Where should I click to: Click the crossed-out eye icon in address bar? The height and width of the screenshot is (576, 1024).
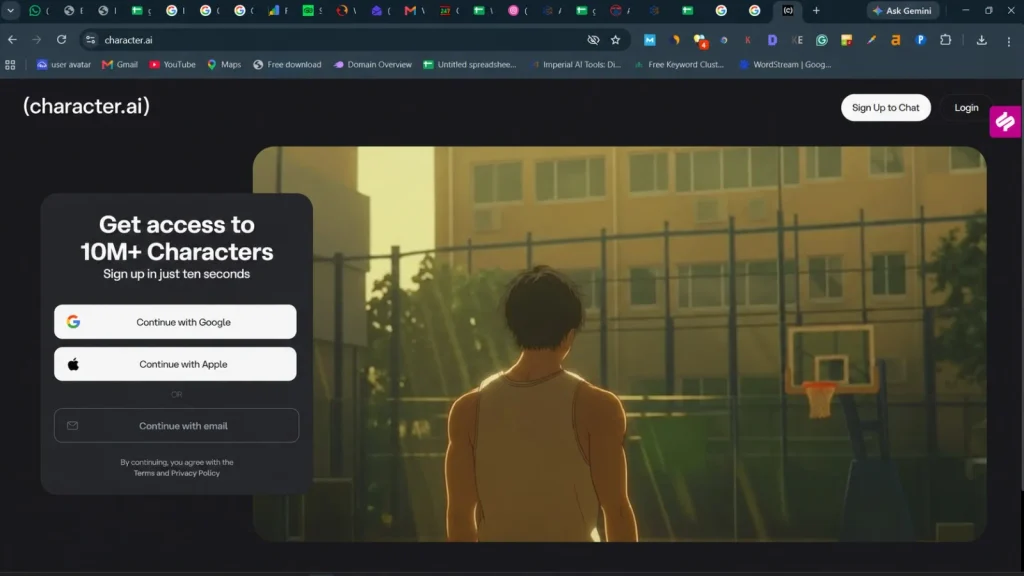point(593,40)
